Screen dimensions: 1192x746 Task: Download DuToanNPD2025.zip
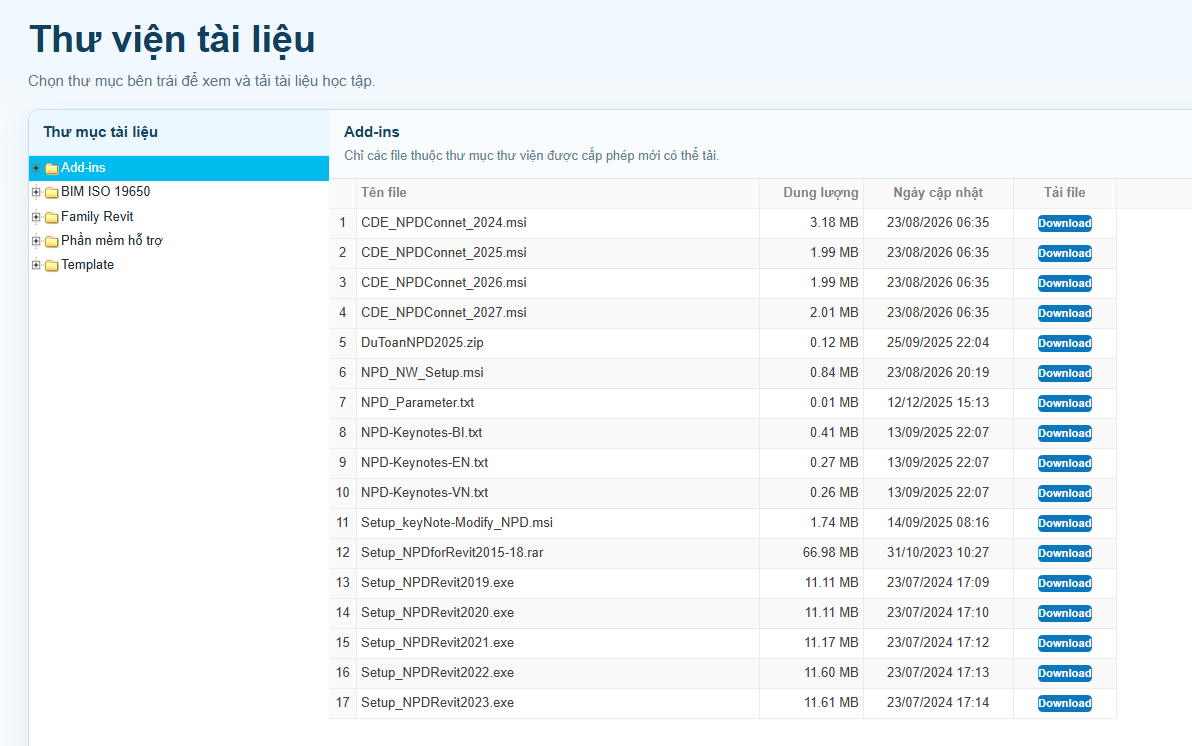[x=1064, y=343]
